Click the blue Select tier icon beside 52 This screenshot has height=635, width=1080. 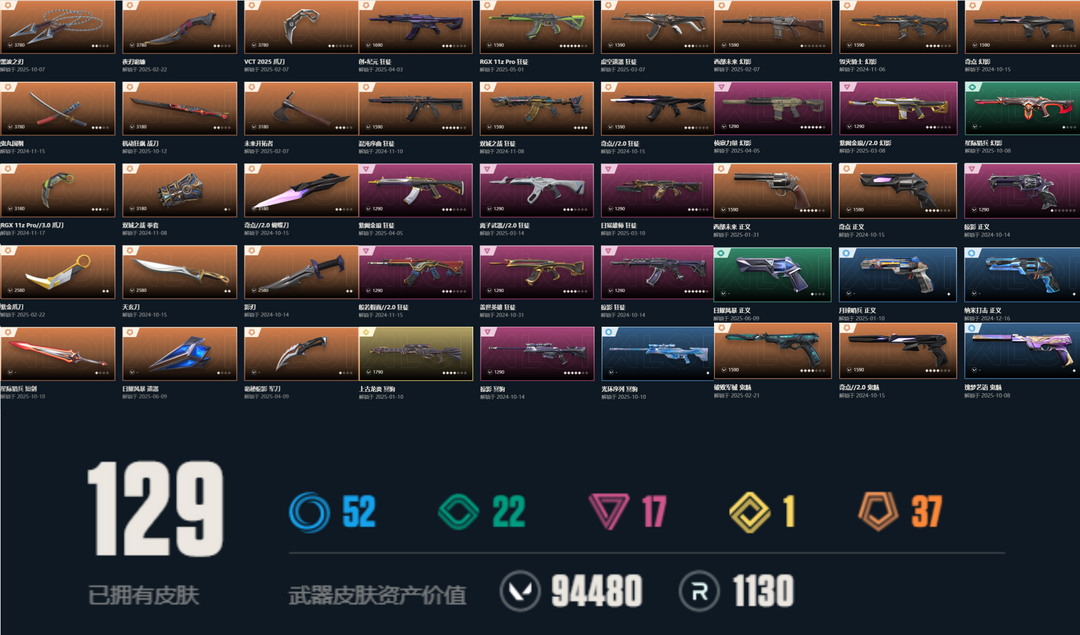[x=309, y=512]
